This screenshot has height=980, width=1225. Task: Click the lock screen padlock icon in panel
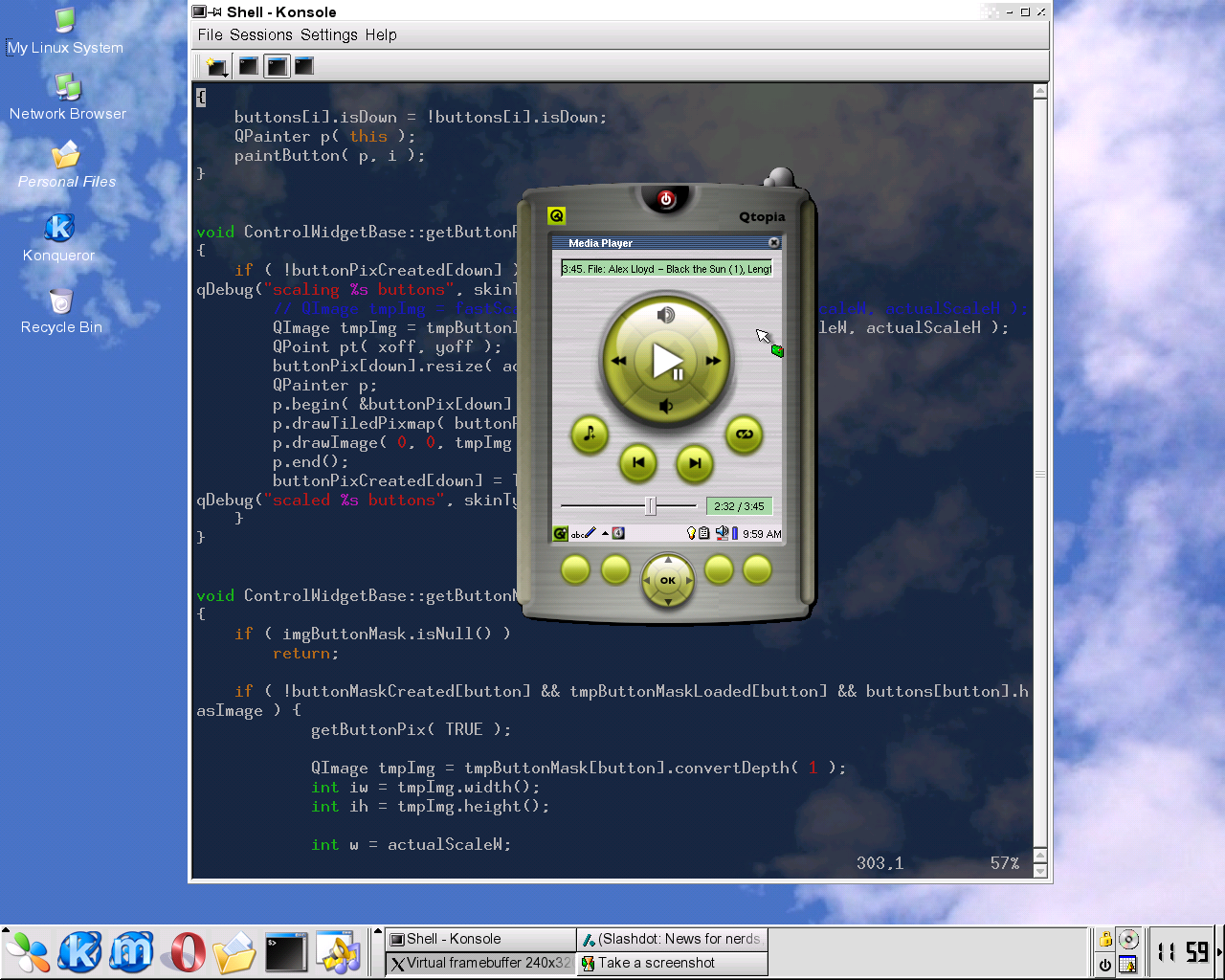[1105, 939]
